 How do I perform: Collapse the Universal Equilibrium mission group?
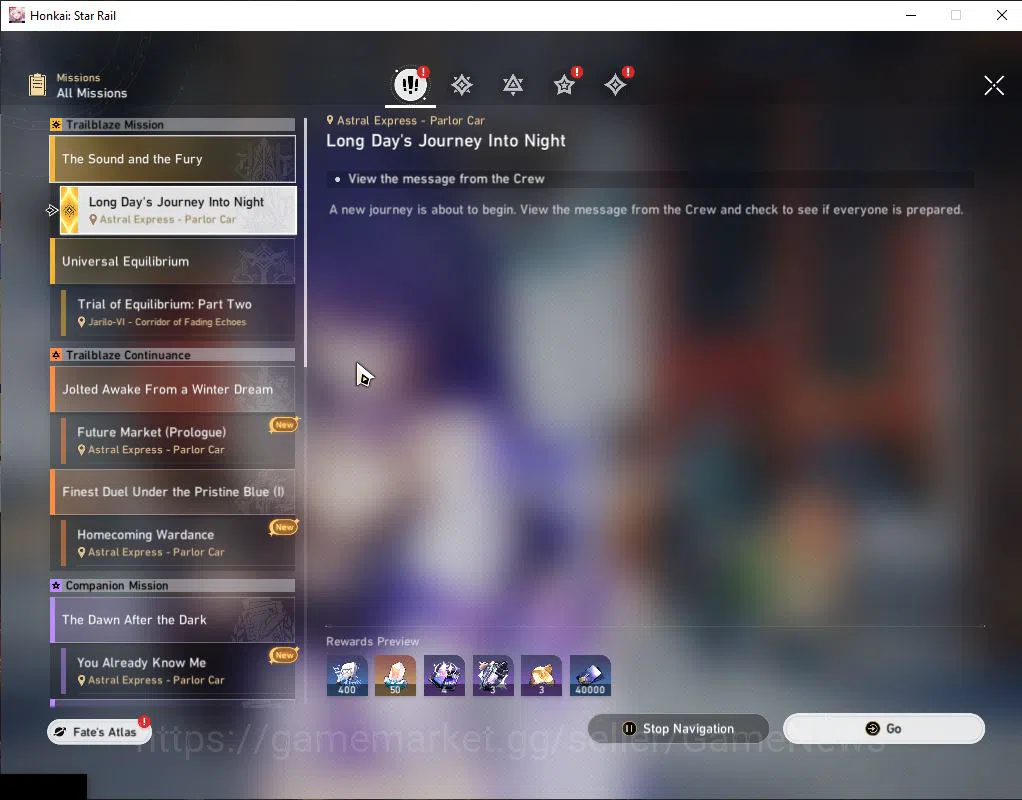[x=173, y=261]
